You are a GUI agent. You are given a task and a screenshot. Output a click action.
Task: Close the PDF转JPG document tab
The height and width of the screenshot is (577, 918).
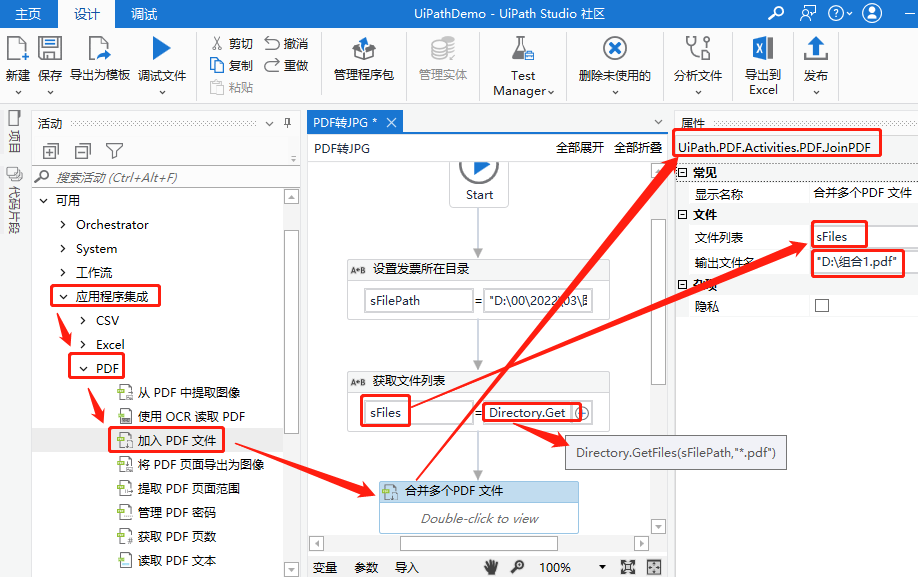click(391, 122)
